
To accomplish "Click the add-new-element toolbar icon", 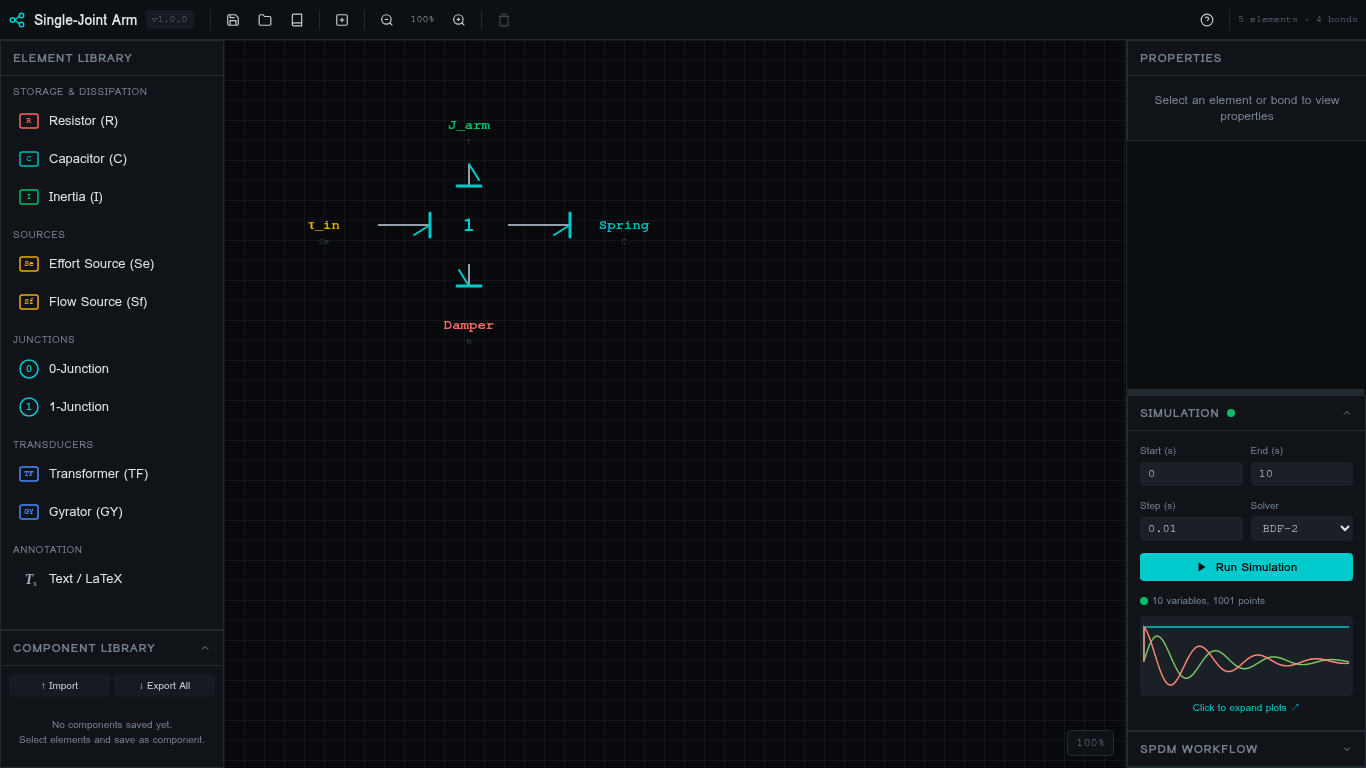I will point(342,20).
